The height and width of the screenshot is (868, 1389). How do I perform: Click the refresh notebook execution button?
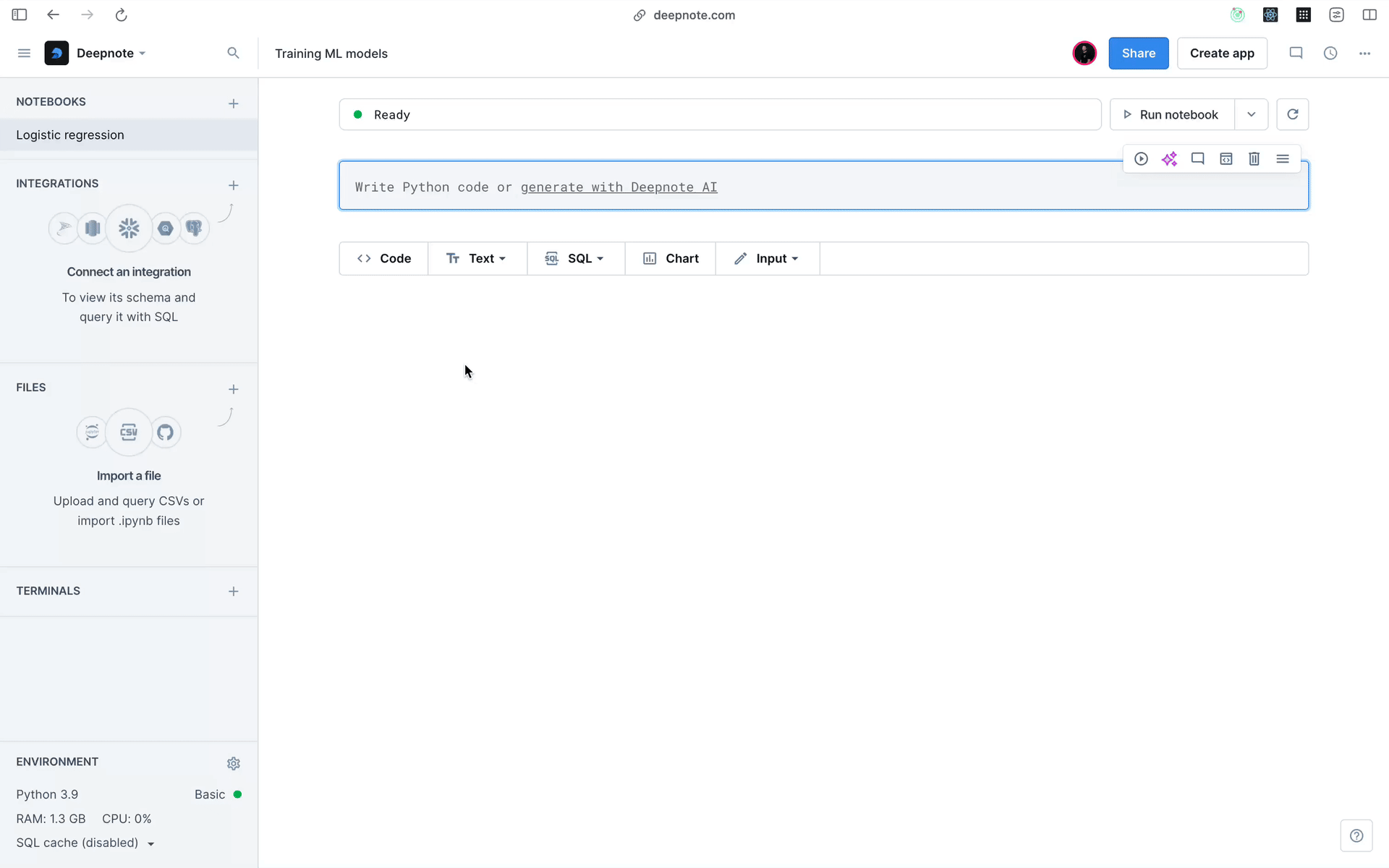tap(1292, 114)
